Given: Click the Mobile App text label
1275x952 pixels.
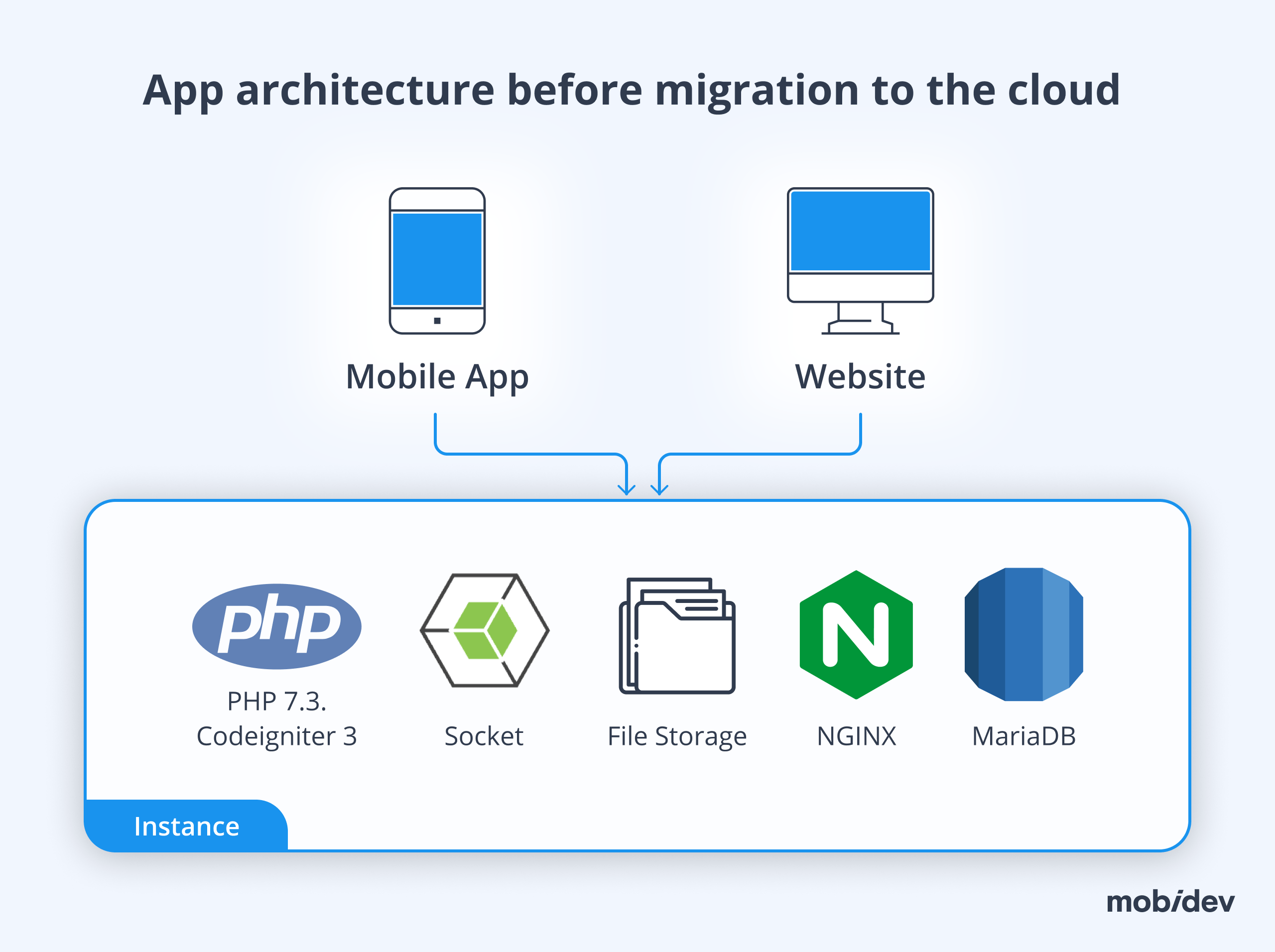Looking at the screenshot, I should pos(437,376).
